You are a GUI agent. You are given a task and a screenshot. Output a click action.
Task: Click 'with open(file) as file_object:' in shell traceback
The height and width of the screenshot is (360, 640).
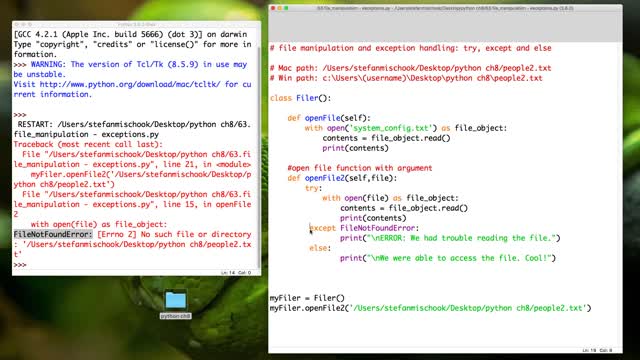point(99,224)
